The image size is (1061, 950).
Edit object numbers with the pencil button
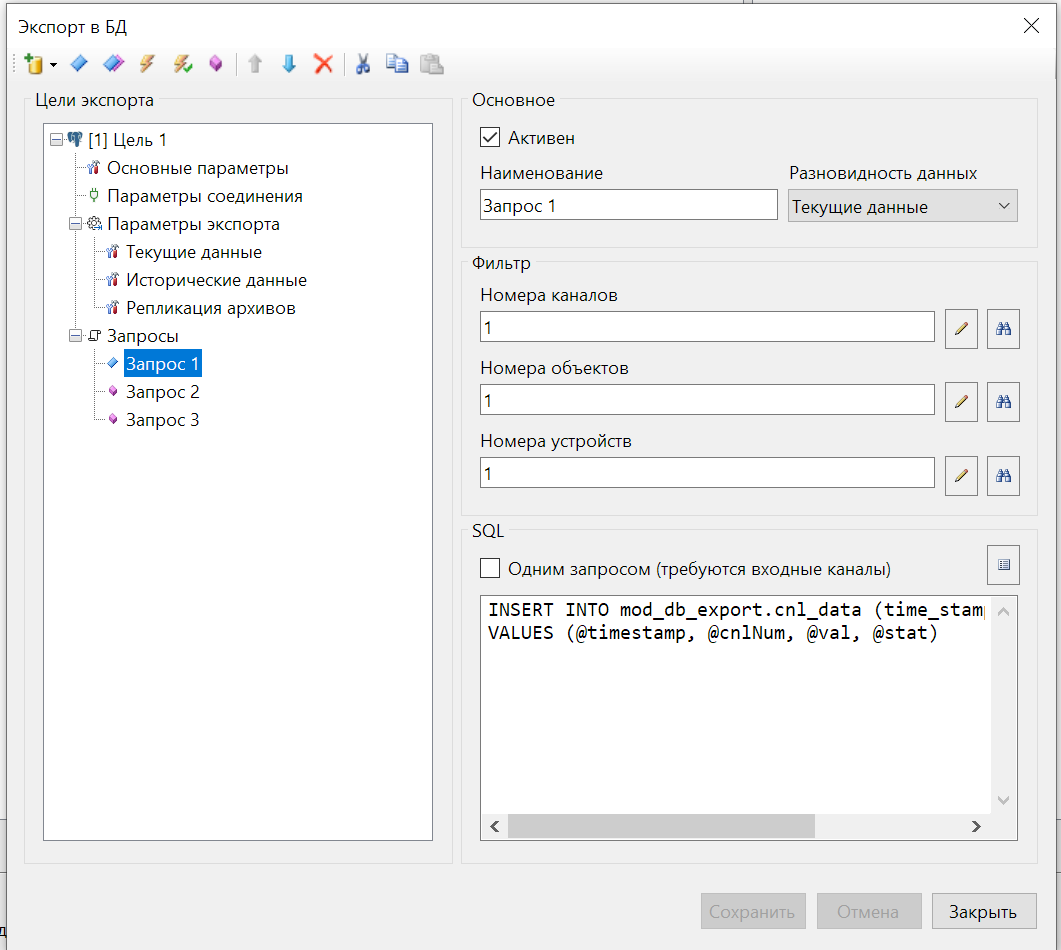(961, 402)
